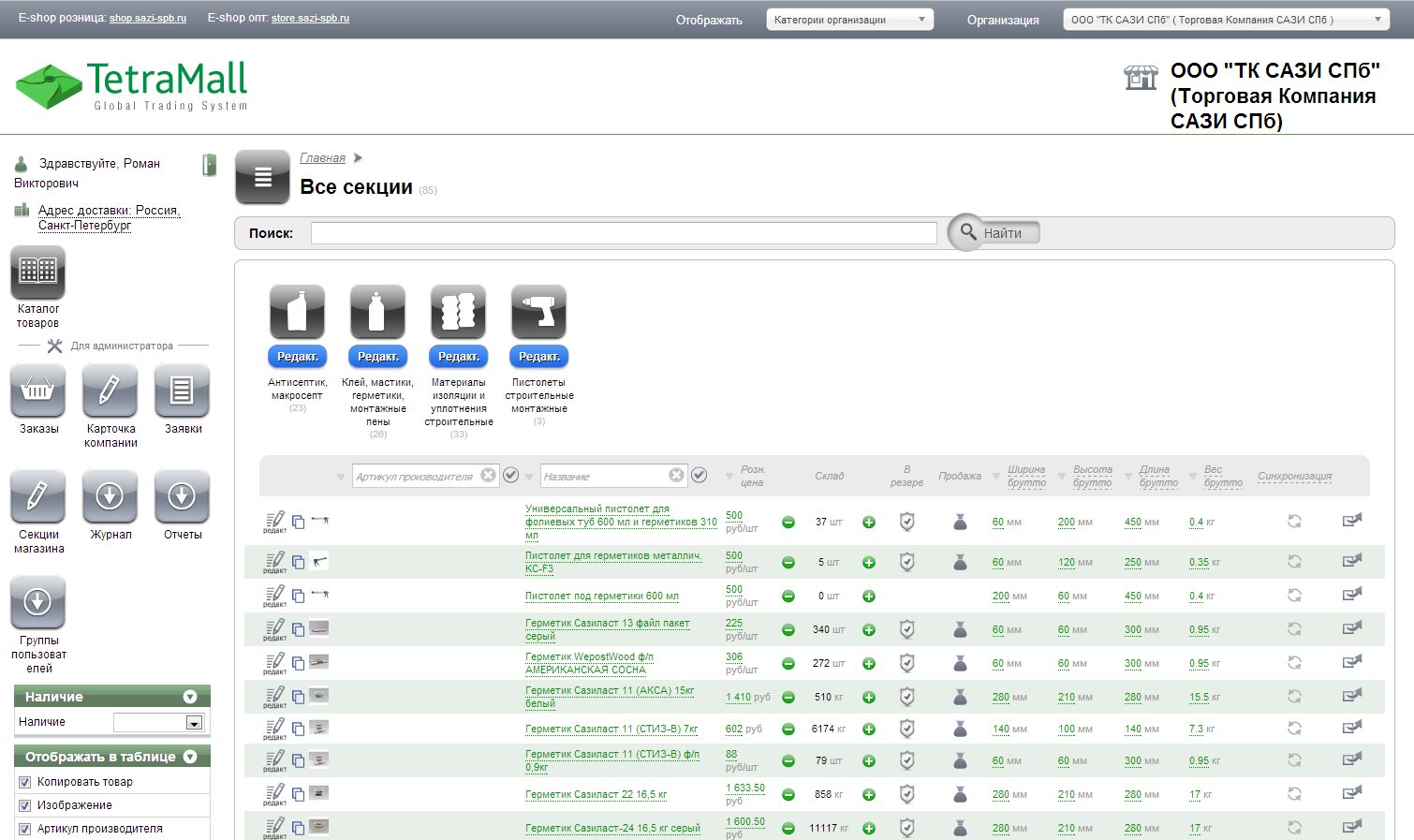Go to Главная breadcrumb link
Viewport: 1414px width, 840px height.
[322, 158]
